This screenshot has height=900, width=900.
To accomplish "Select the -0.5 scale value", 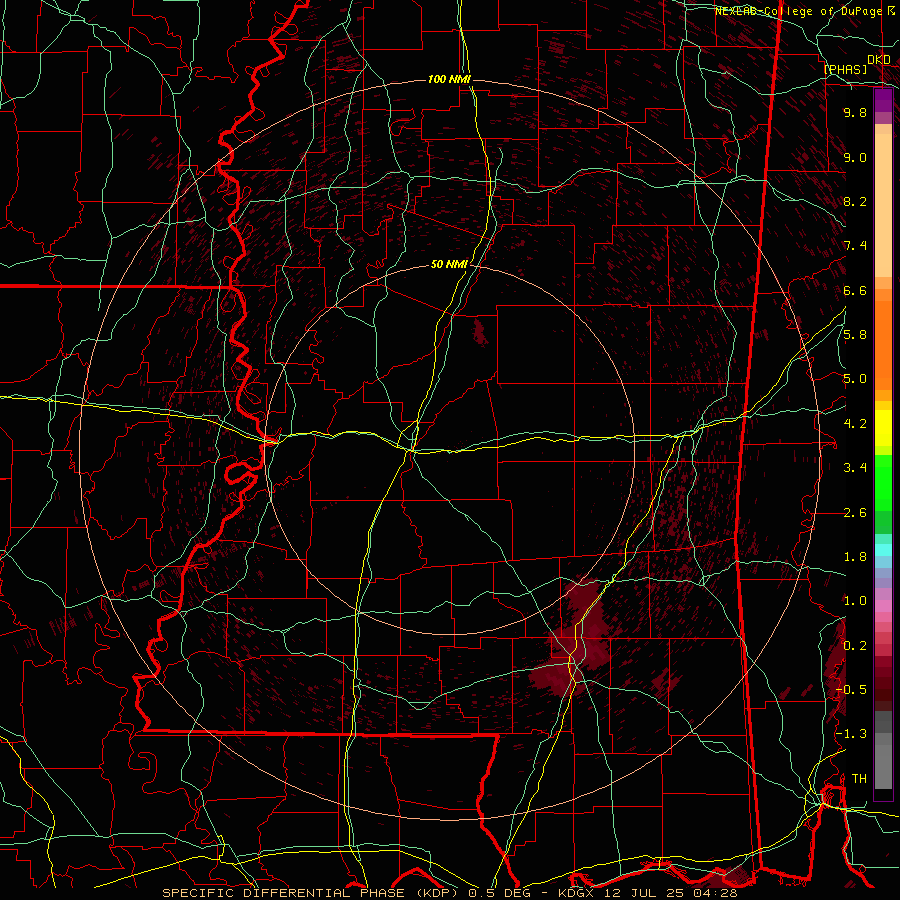I will pos(851,690).
